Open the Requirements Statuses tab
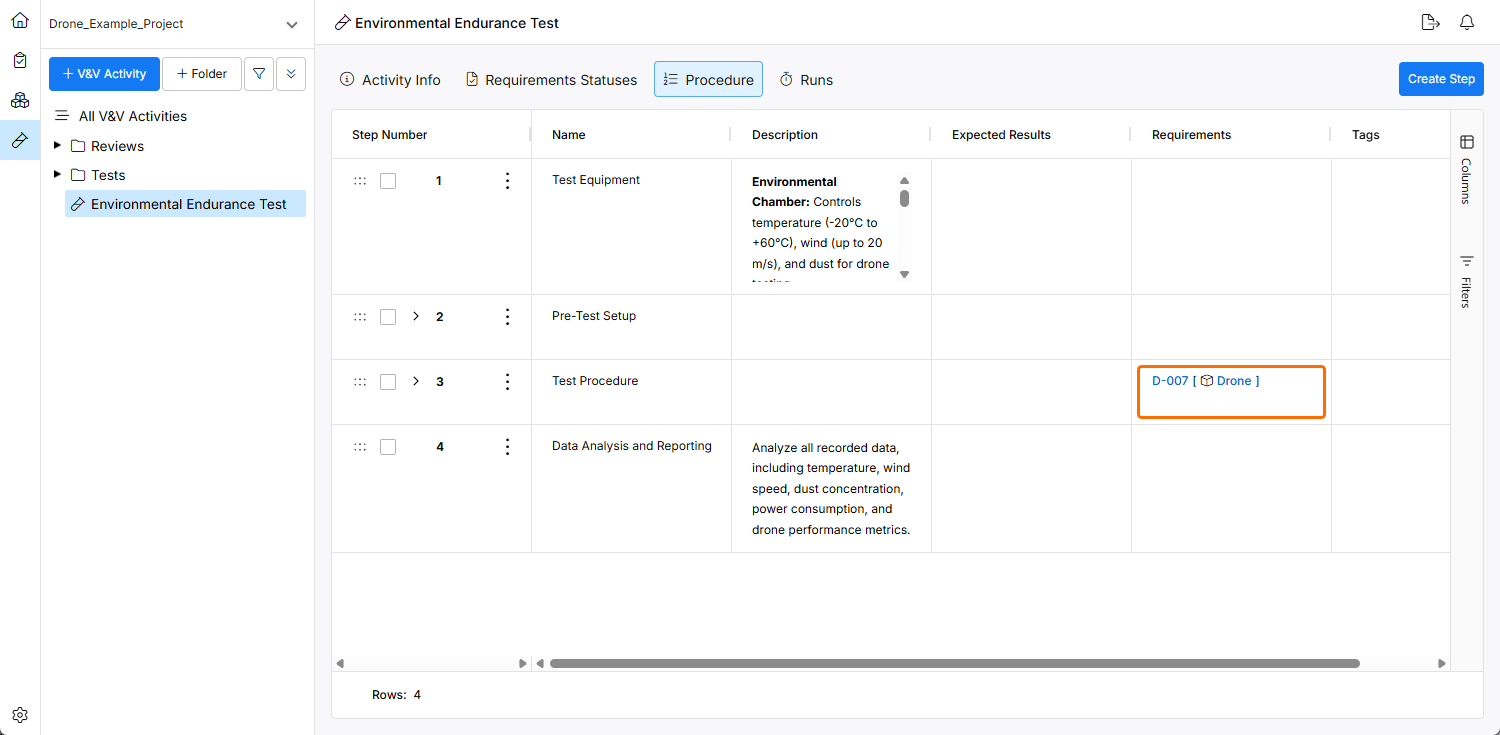1500x735 pixels. click(x=551, y=80)
